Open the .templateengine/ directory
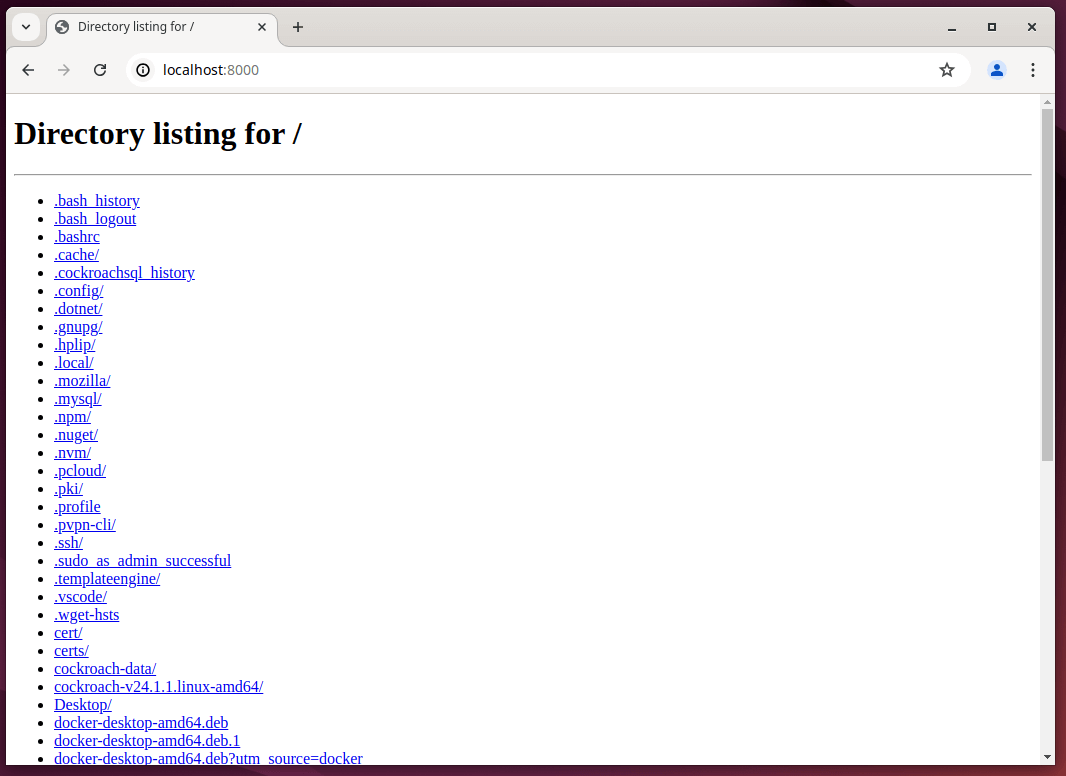 click(107, 579)
